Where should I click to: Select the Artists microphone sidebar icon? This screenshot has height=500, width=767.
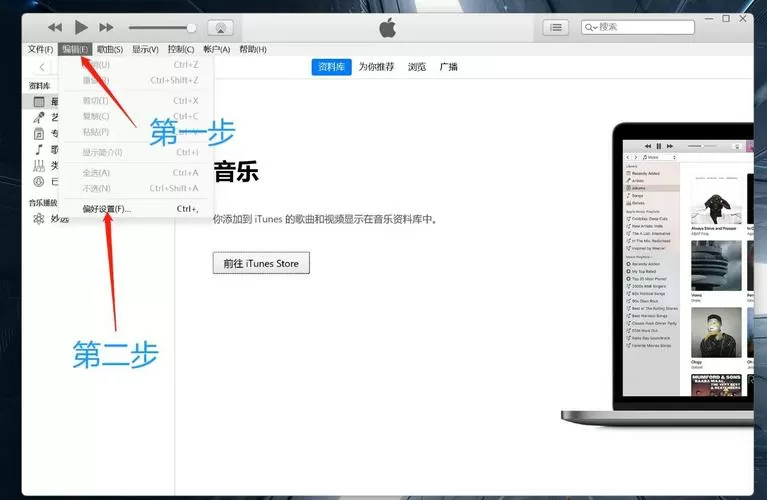coord(39,117)
